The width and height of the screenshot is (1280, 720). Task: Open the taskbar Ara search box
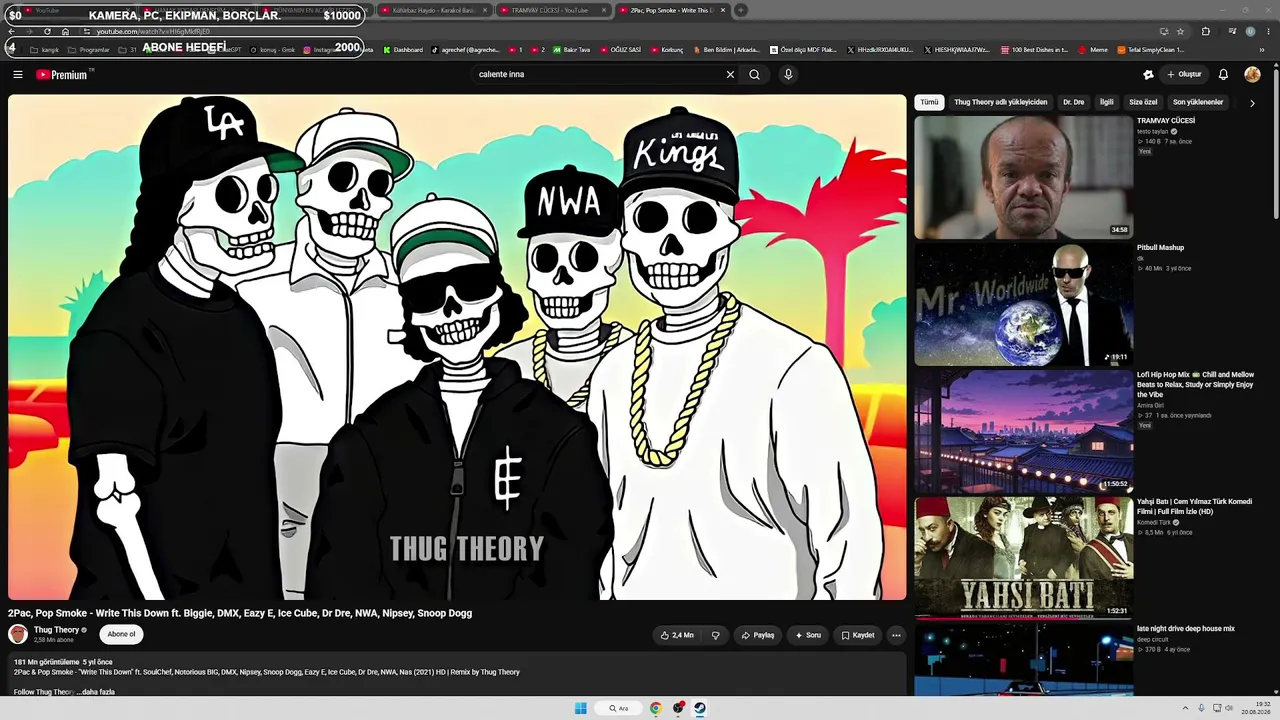click(619, 708)
